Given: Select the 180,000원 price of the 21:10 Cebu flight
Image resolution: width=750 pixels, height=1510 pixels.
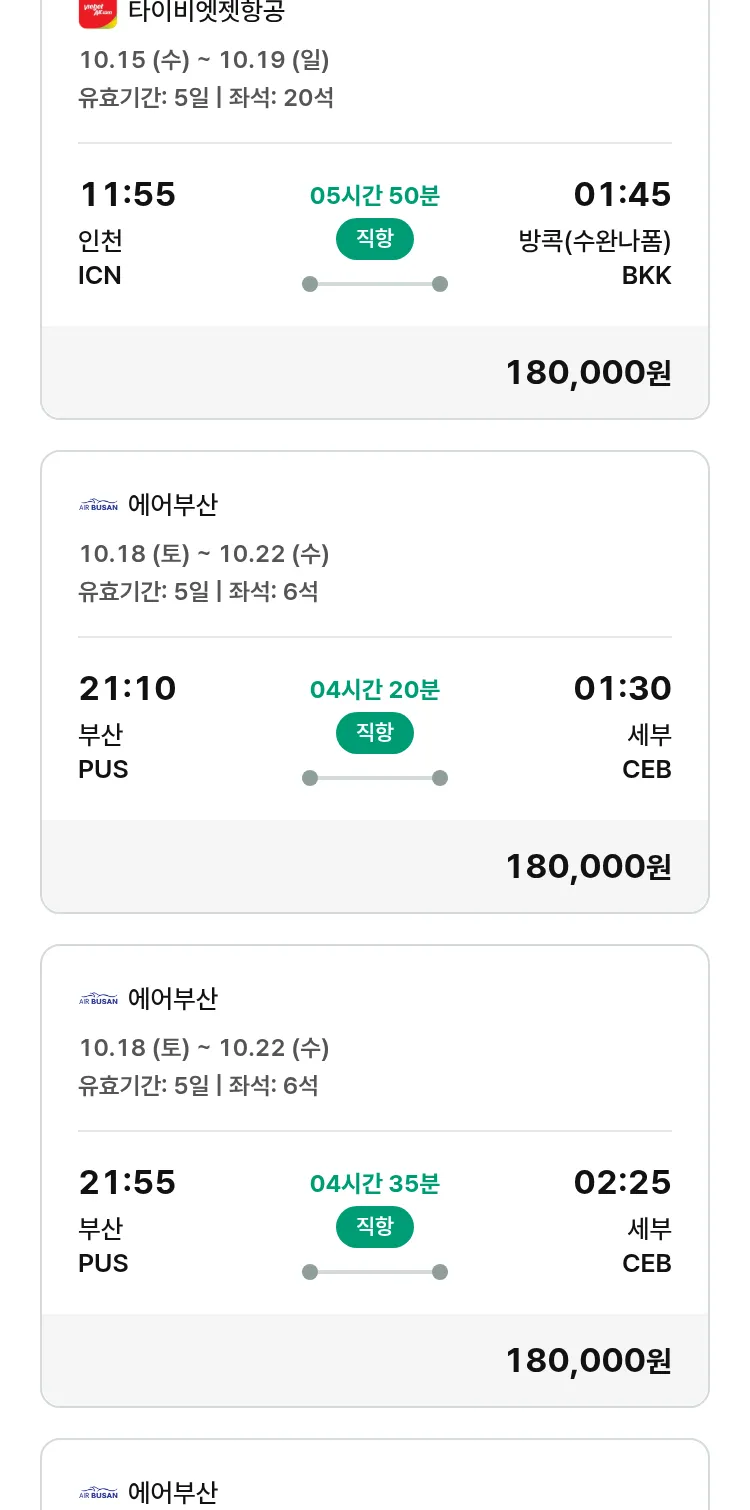Looking at the screenshot, I should click(588, 866).
